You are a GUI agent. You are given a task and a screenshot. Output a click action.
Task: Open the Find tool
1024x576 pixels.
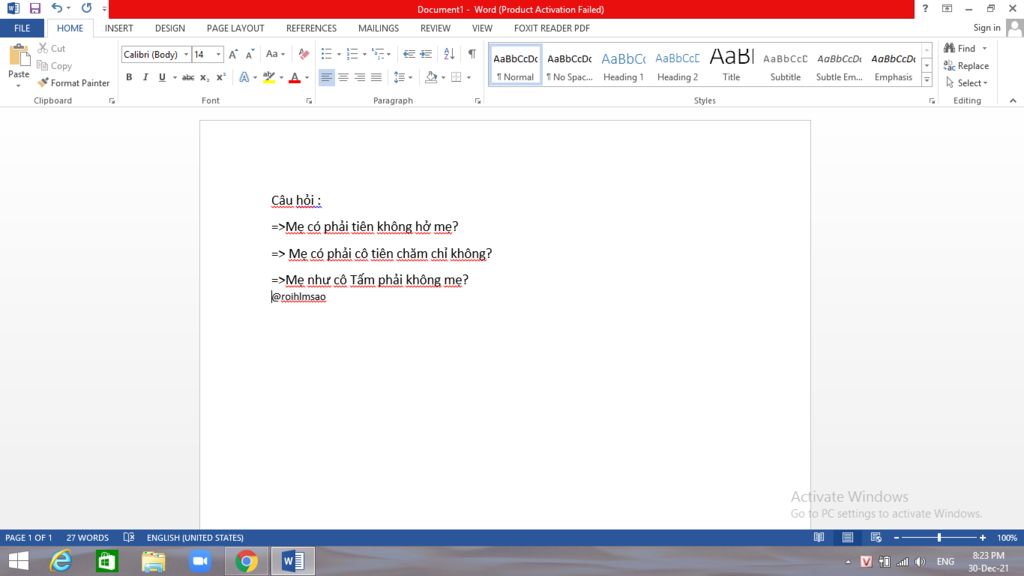(960, 48)
